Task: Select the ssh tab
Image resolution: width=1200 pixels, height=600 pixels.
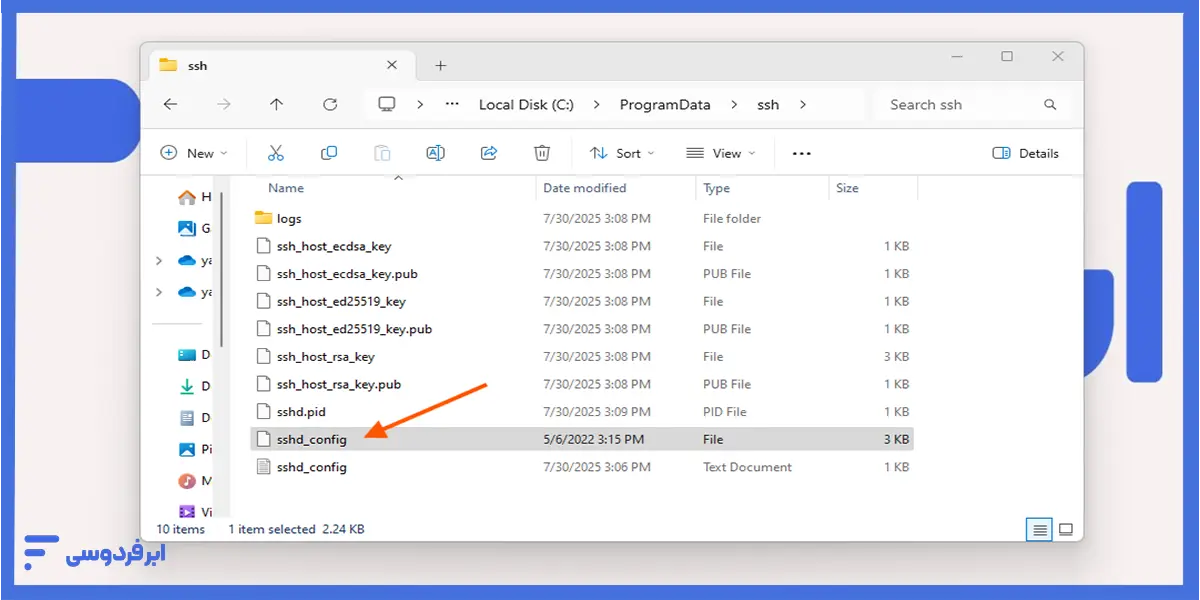Action: pyautogui.click(x=280, y=65)
